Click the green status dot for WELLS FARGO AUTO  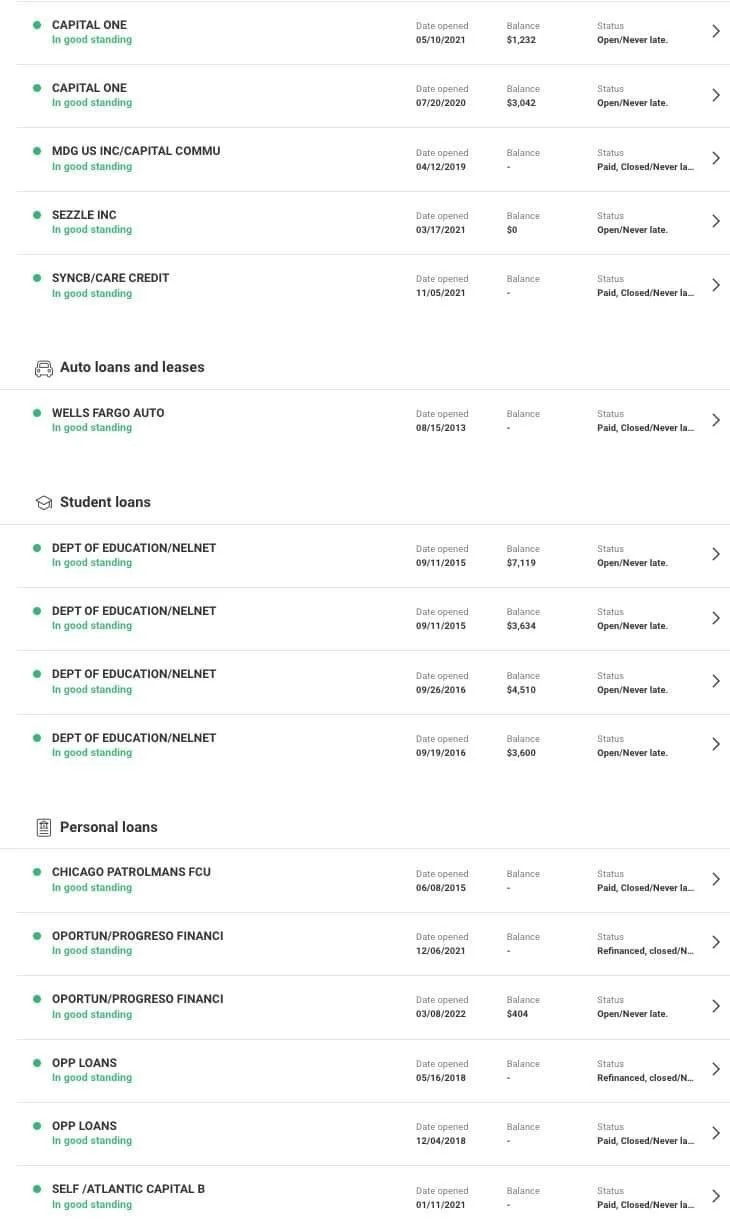coord(37,412)
